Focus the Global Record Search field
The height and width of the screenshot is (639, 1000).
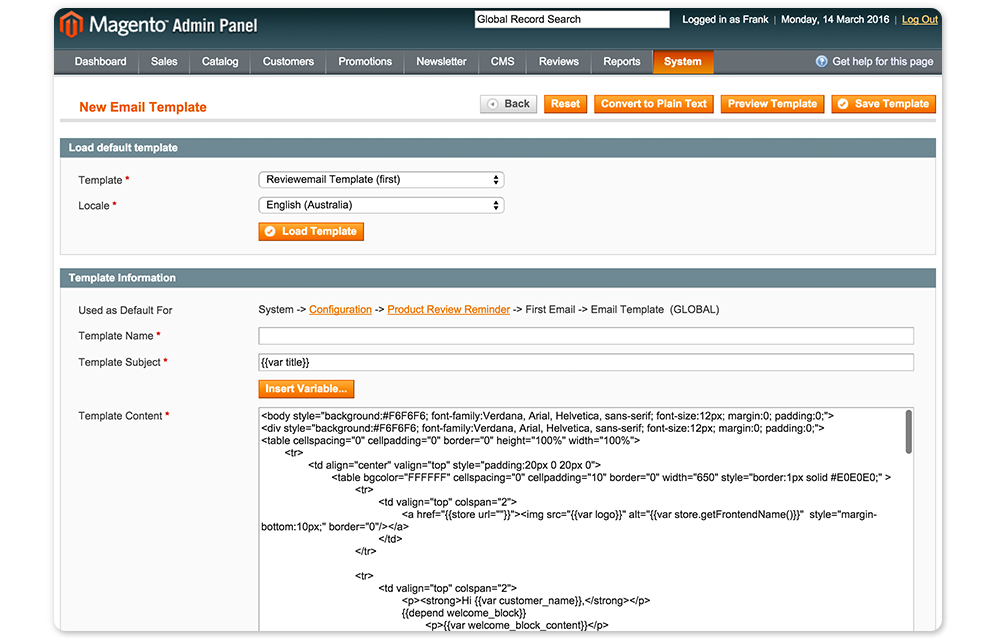coord(572,20)
